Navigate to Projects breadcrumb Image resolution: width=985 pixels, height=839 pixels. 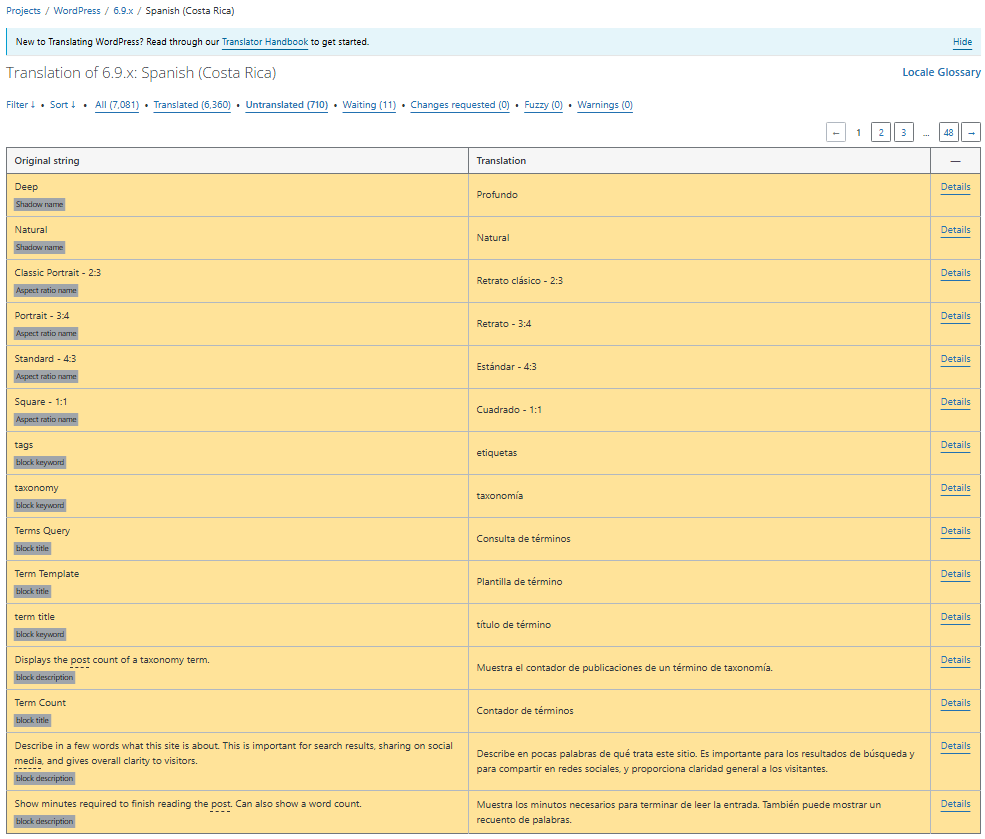pos(23,11)
